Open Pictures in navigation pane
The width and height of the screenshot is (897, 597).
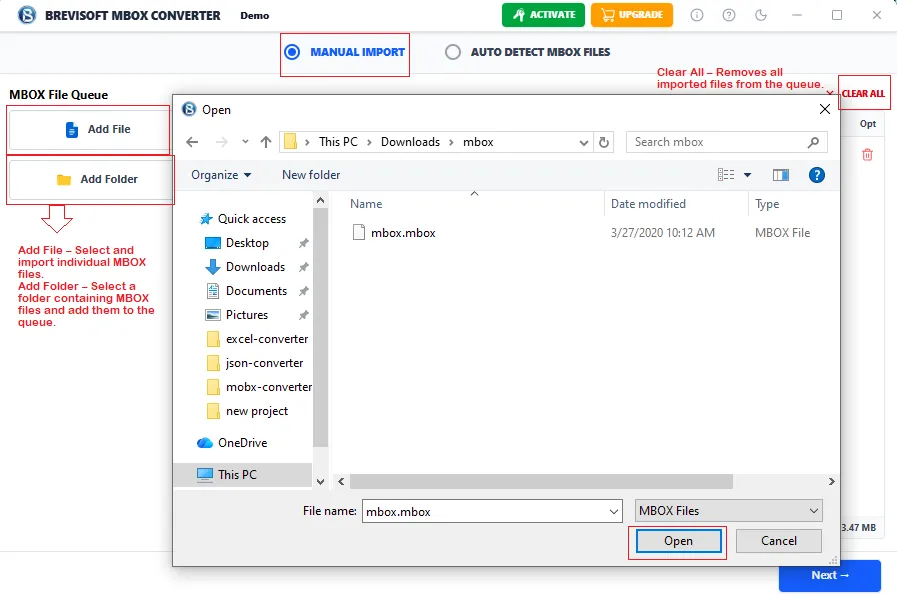coord(236,315)
